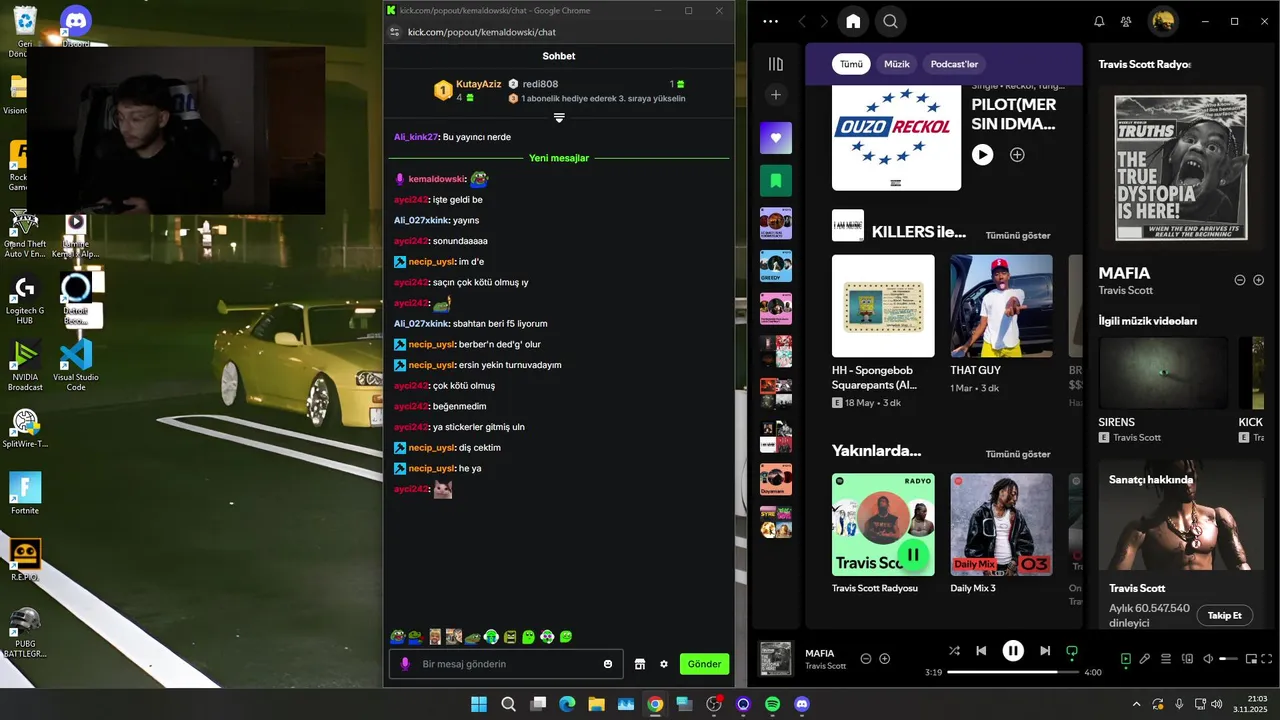Open Spotify notifications bell
Screen dimensions: 1280x720
[1099, 21]
